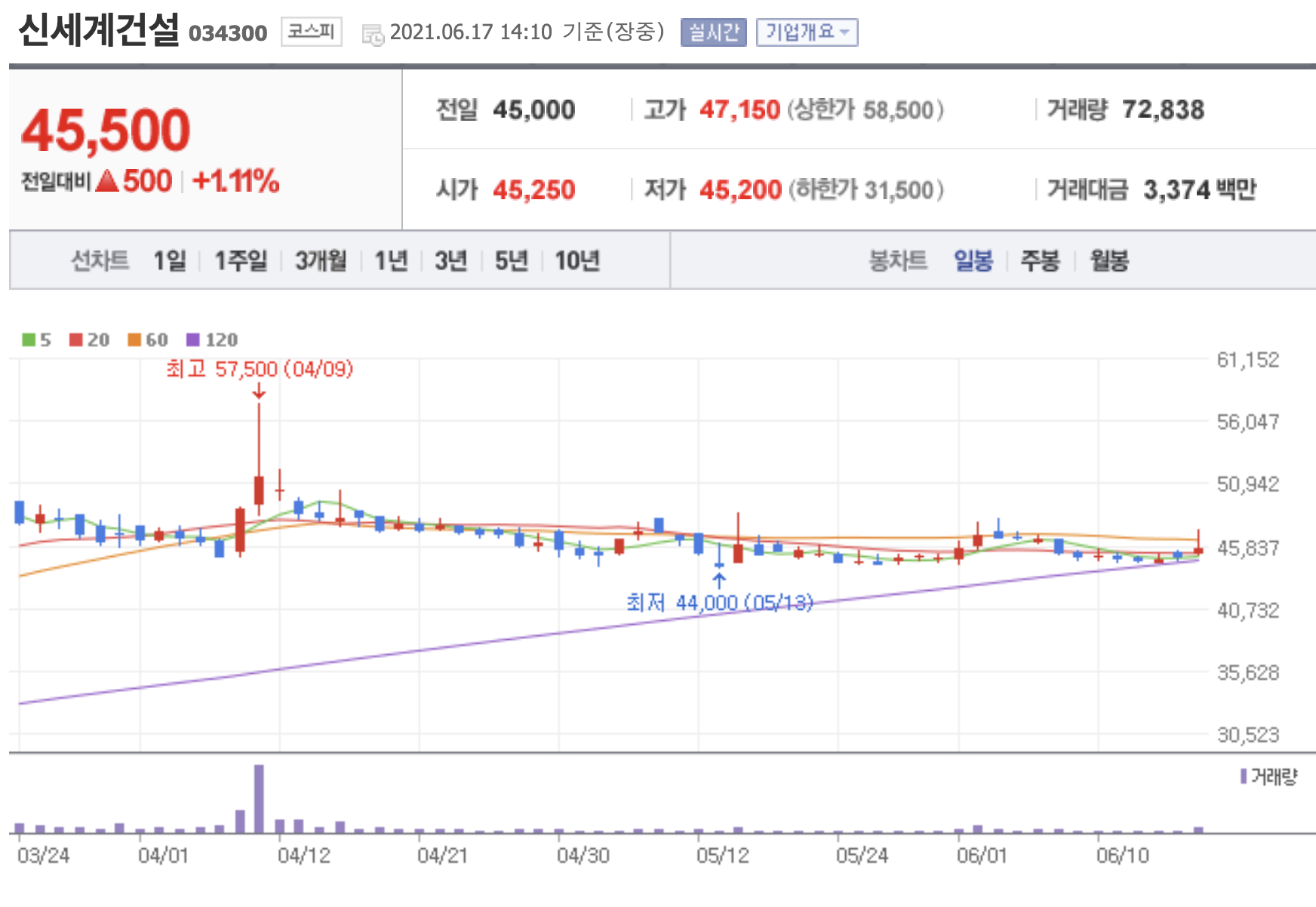Toggle the 실시간 real-time button
Image resolution: width=1316 pixels, height=907 pixels.
pyautogui.click(x=713, y=32)
